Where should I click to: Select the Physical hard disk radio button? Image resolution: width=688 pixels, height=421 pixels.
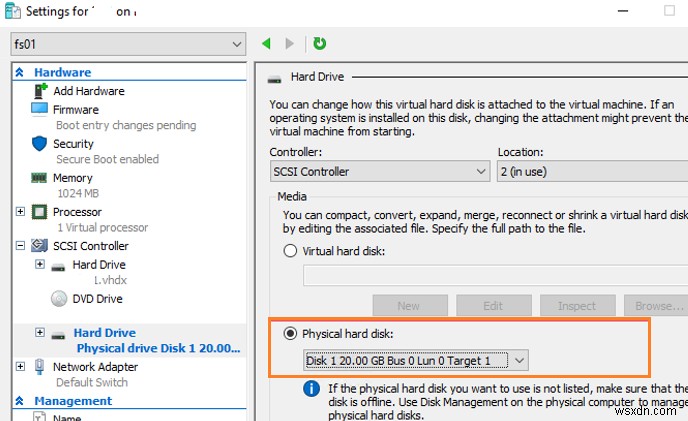(x=290, y=334)
